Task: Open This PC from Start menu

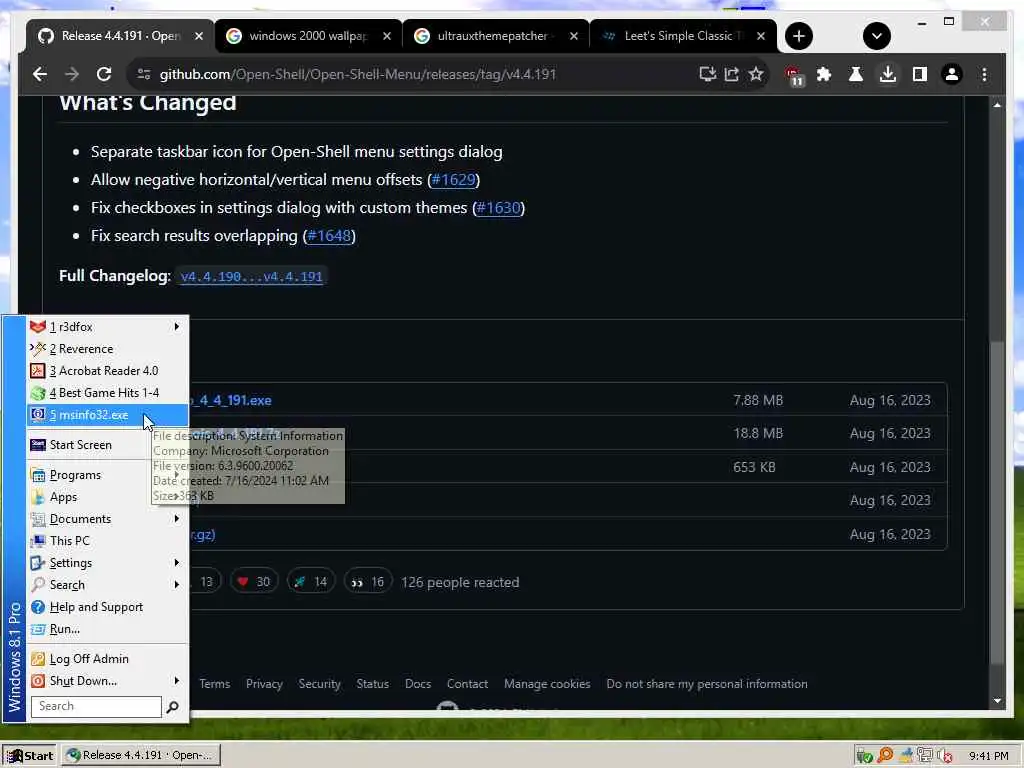Action: pyautogui.click(x=108, y=541)
